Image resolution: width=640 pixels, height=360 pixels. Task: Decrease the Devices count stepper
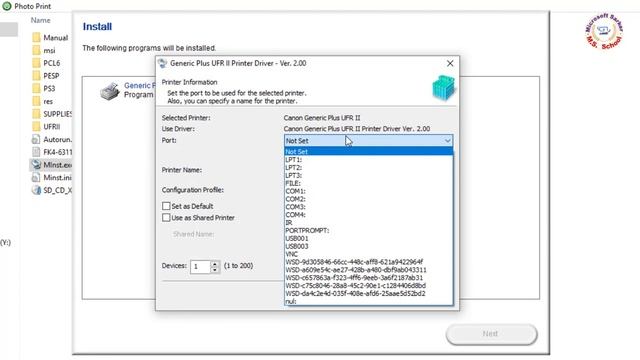coord(215,270)
